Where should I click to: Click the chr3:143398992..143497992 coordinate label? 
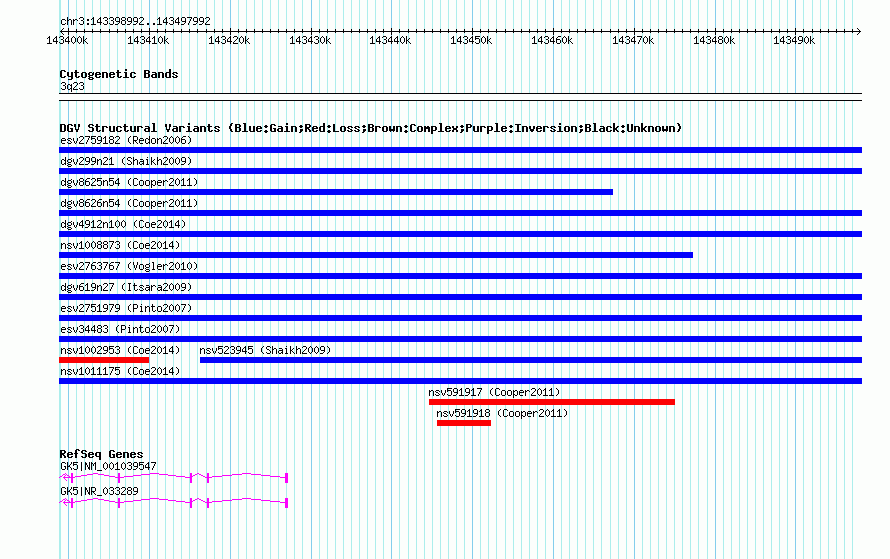coord(135,21)
